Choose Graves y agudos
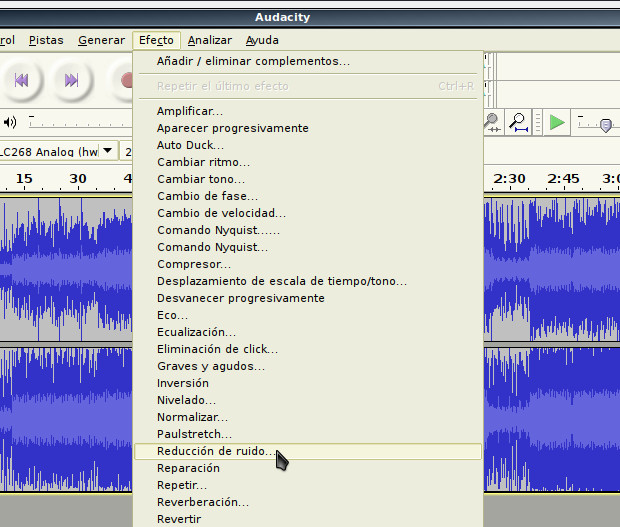This screenshot has height=527, width=620. (x=308, y=366)
